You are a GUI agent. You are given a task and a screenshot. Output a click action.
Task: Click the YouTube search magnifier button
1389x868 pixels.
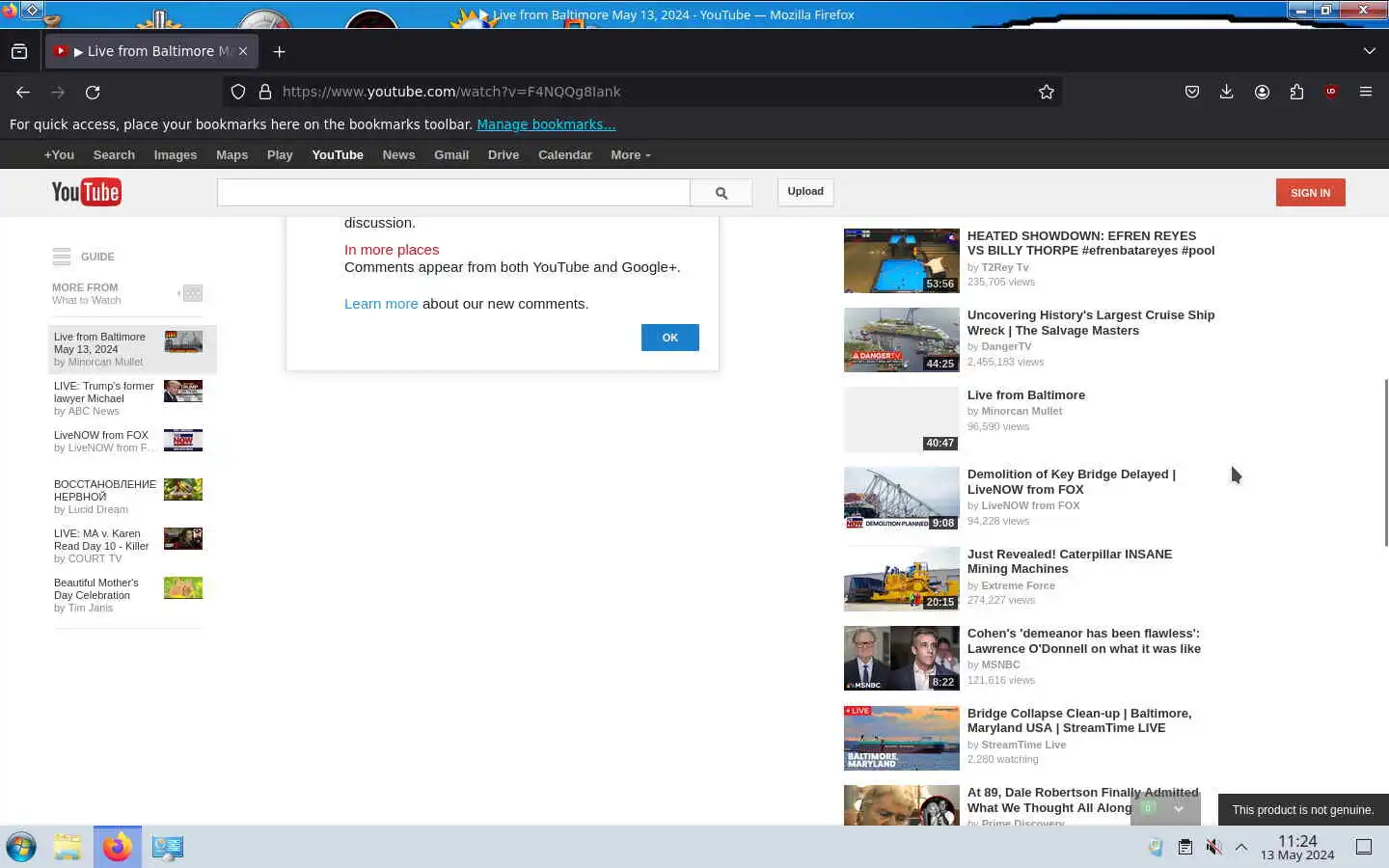(x=722, y=193)
